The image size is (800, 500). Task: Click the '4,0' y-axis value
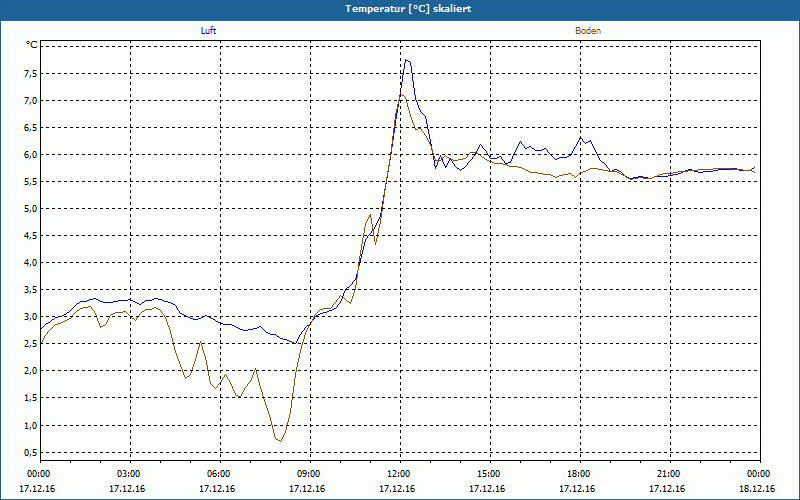point(30,263)
